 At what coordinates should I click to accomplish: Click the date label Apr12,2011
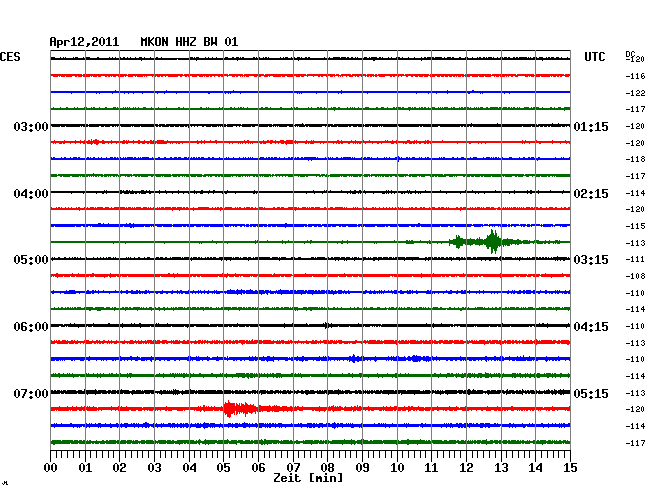tap(84, 42)
